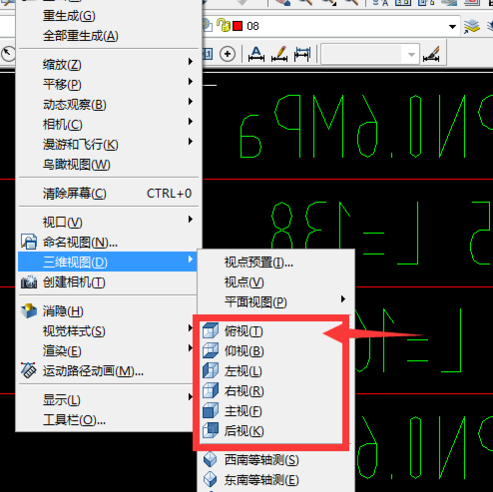
Task: Choose the SE Isometric (东南等轴测) icon
Action: click(x=211, y=480)
